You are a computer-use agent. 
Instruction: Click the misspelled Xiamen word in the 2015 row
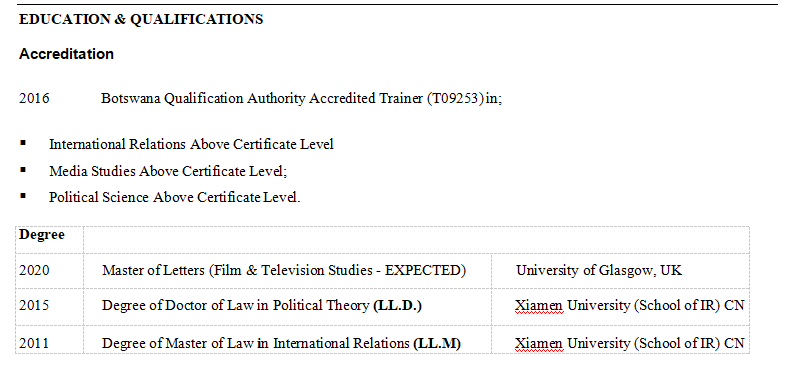539,306
